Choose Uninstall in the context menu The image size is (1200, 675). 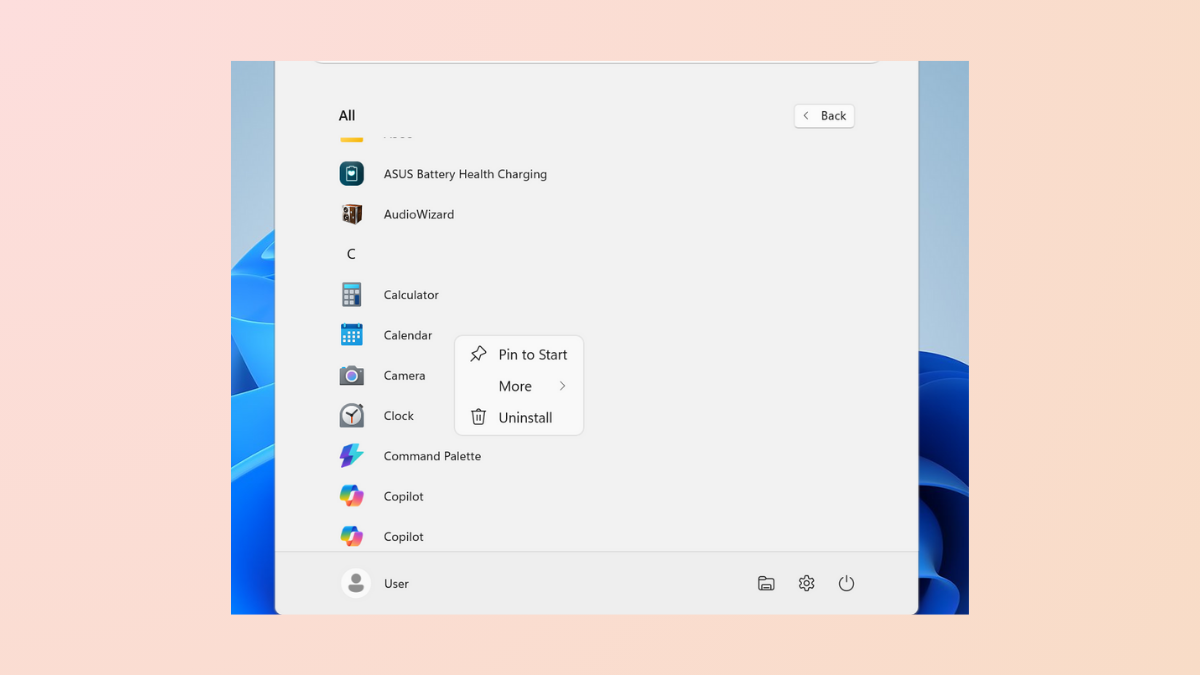(x=519, y=417)
